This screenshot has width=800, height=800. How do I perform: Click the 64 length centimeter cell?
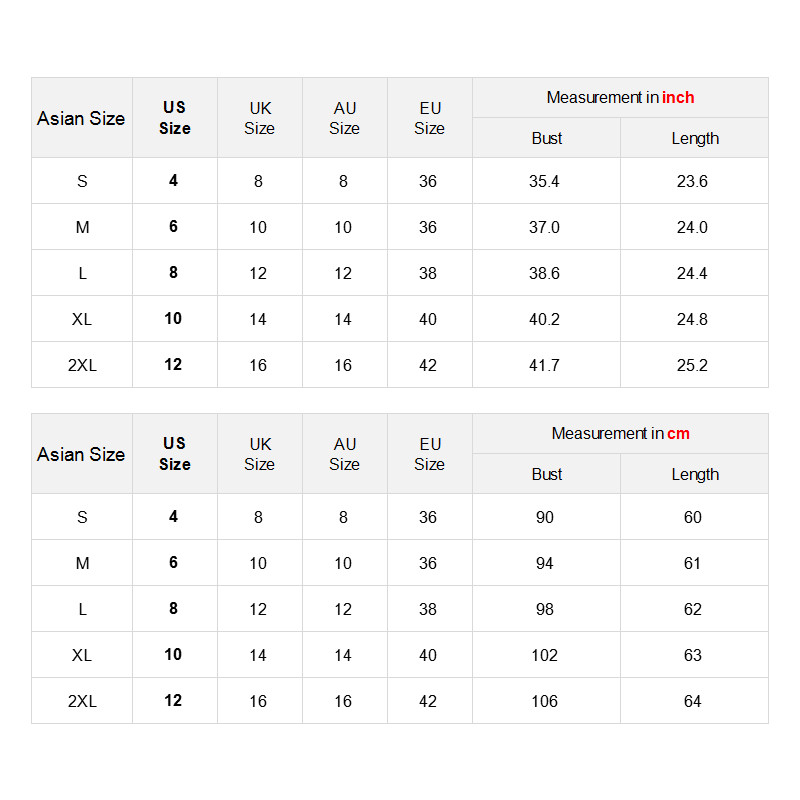[693, 701]
